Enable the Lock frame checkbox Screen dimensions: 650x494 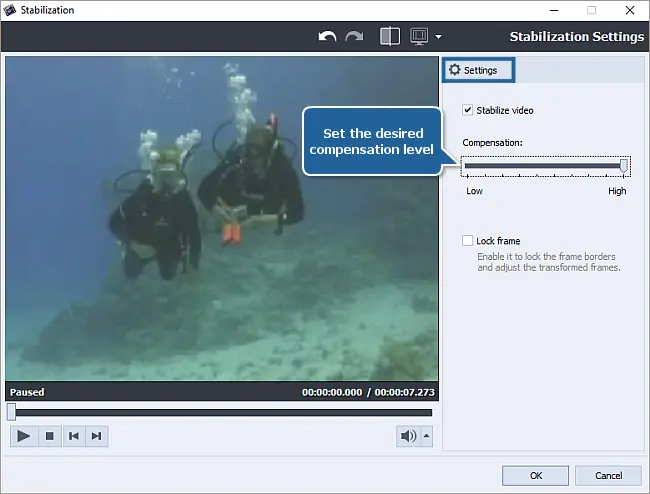coord(468,241)
